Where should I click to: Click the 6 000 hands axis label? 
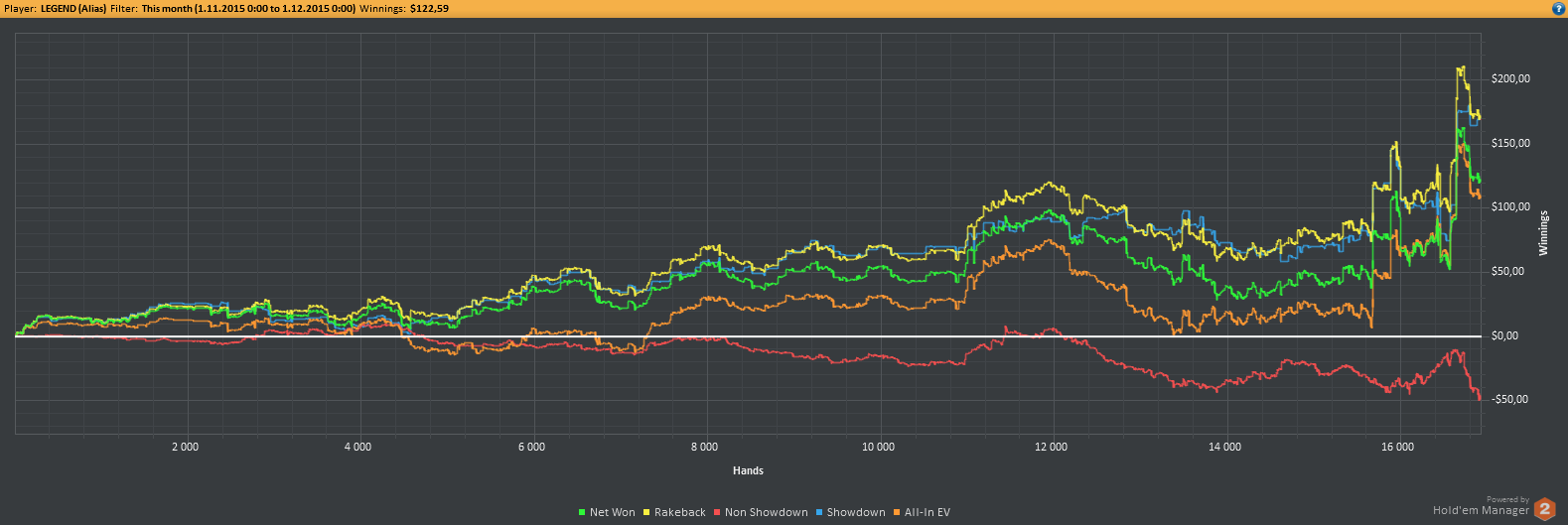[531, 448]
